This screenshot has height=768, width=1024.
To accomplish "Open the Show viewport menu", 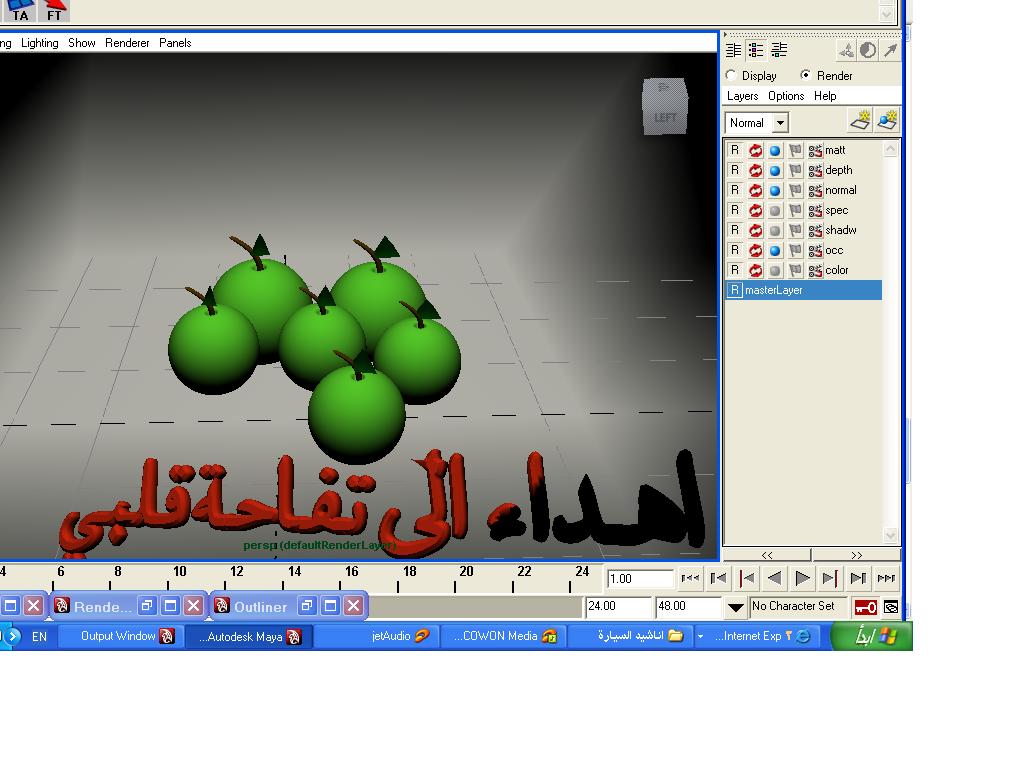I will pyautogui.click(x=82, y=43).
